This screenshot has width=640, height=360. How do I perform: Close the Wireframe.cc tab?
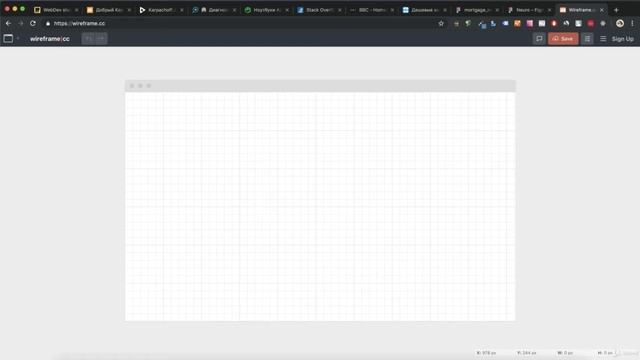(602, 10)
